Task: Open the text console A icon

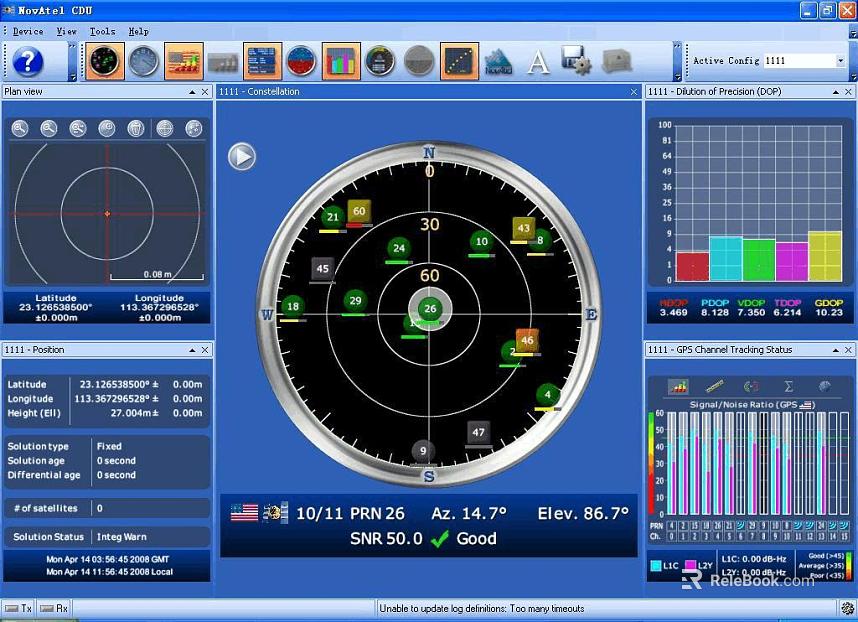Action: [x=538, y=61]
